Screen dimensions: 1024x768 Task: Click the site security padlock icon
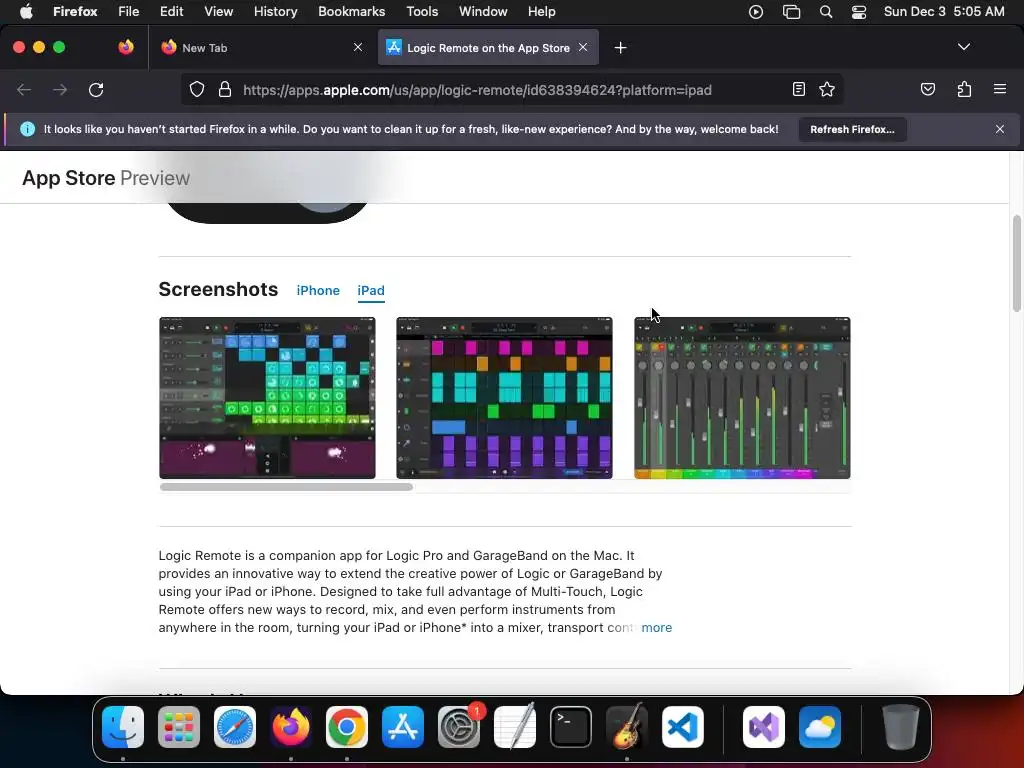(225, 89)
